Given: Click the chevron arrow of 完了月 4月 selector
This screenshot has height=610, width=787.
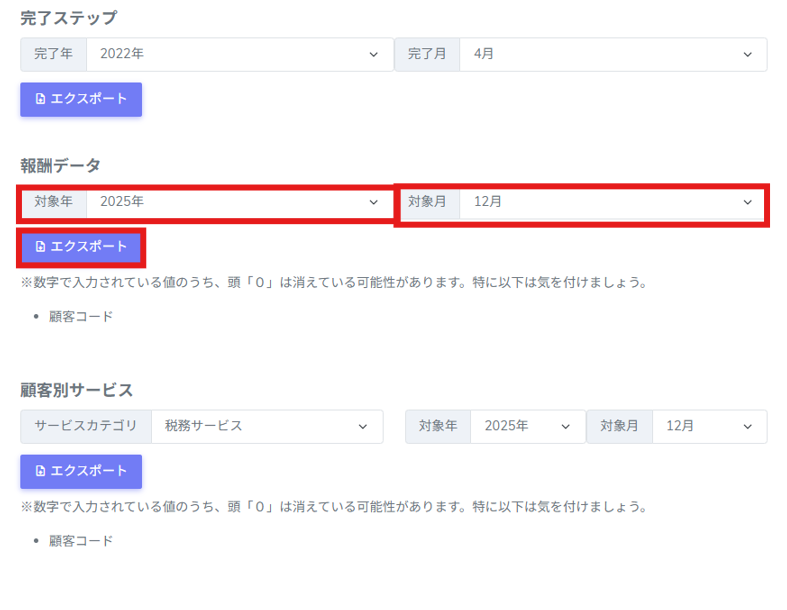Looking at the screenshot, I should click(747, 54).
